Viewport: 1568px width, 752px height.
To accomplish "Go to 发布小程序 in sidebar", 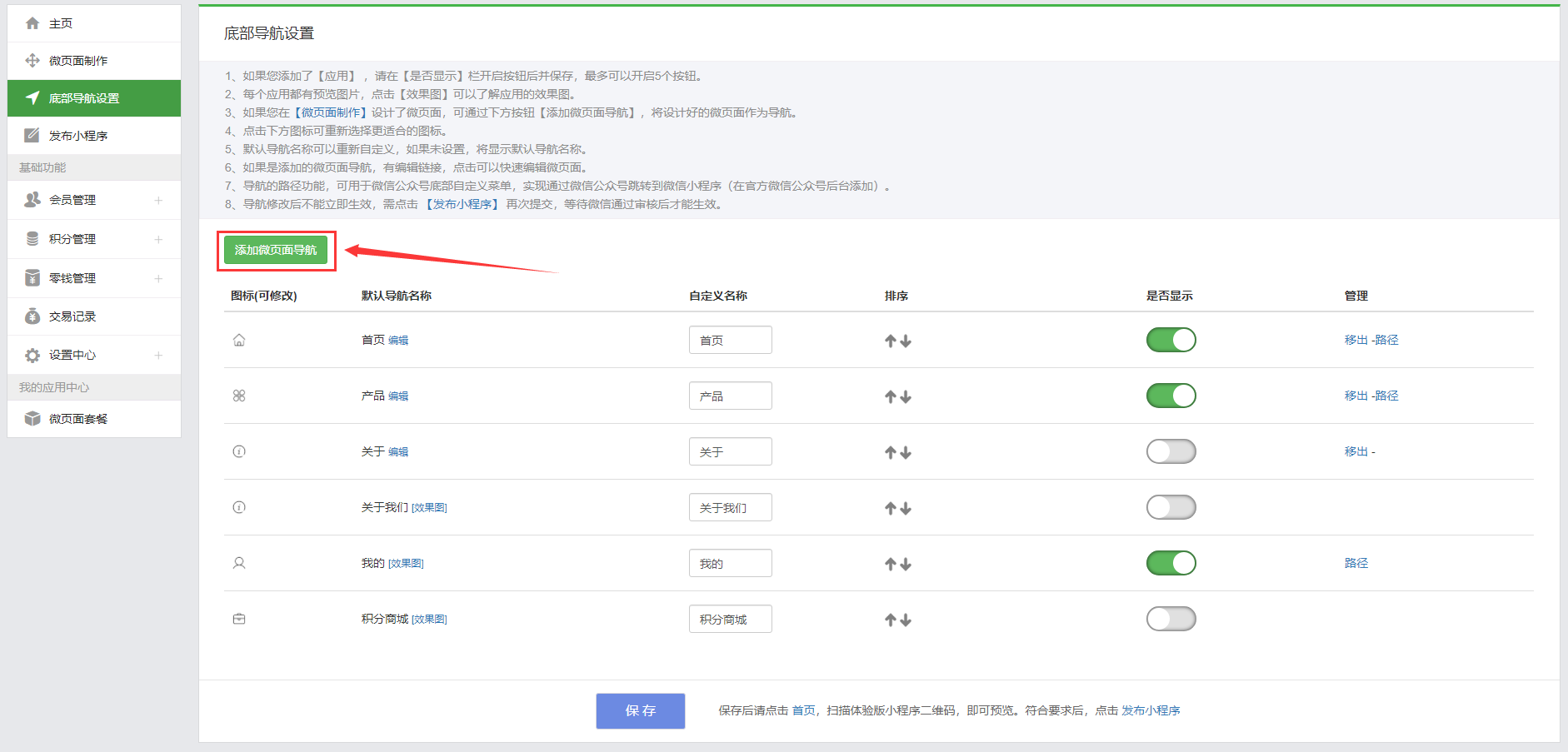I will point(94,136).
